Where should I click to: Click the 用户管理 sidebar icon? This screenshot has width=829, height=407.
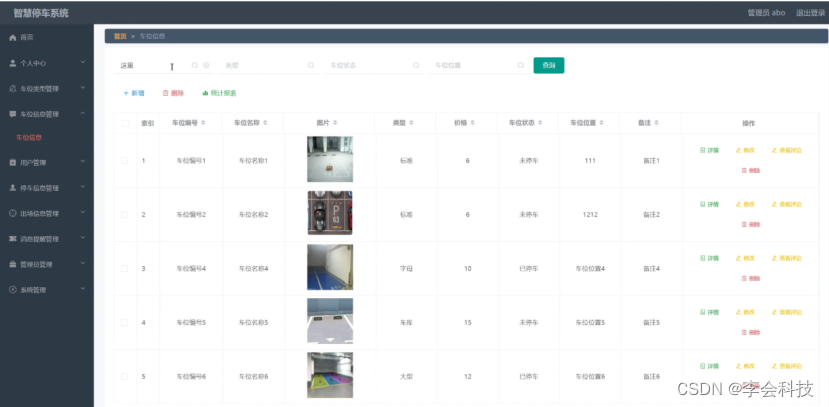click(x=13, y=163)
